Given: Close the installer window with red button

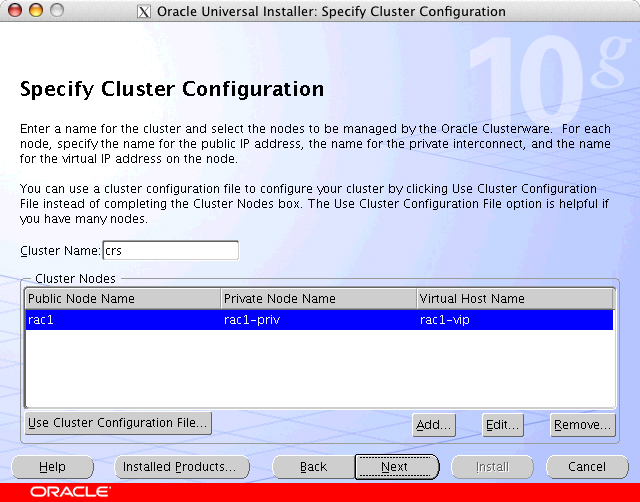Looking at the screenshot, I should (x=13, y=11).
